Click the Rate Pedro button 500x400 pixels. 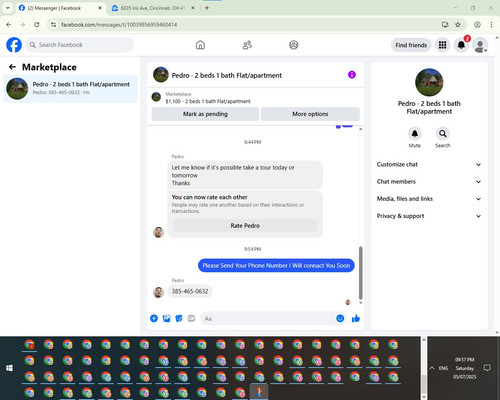[x=245, y=226]
